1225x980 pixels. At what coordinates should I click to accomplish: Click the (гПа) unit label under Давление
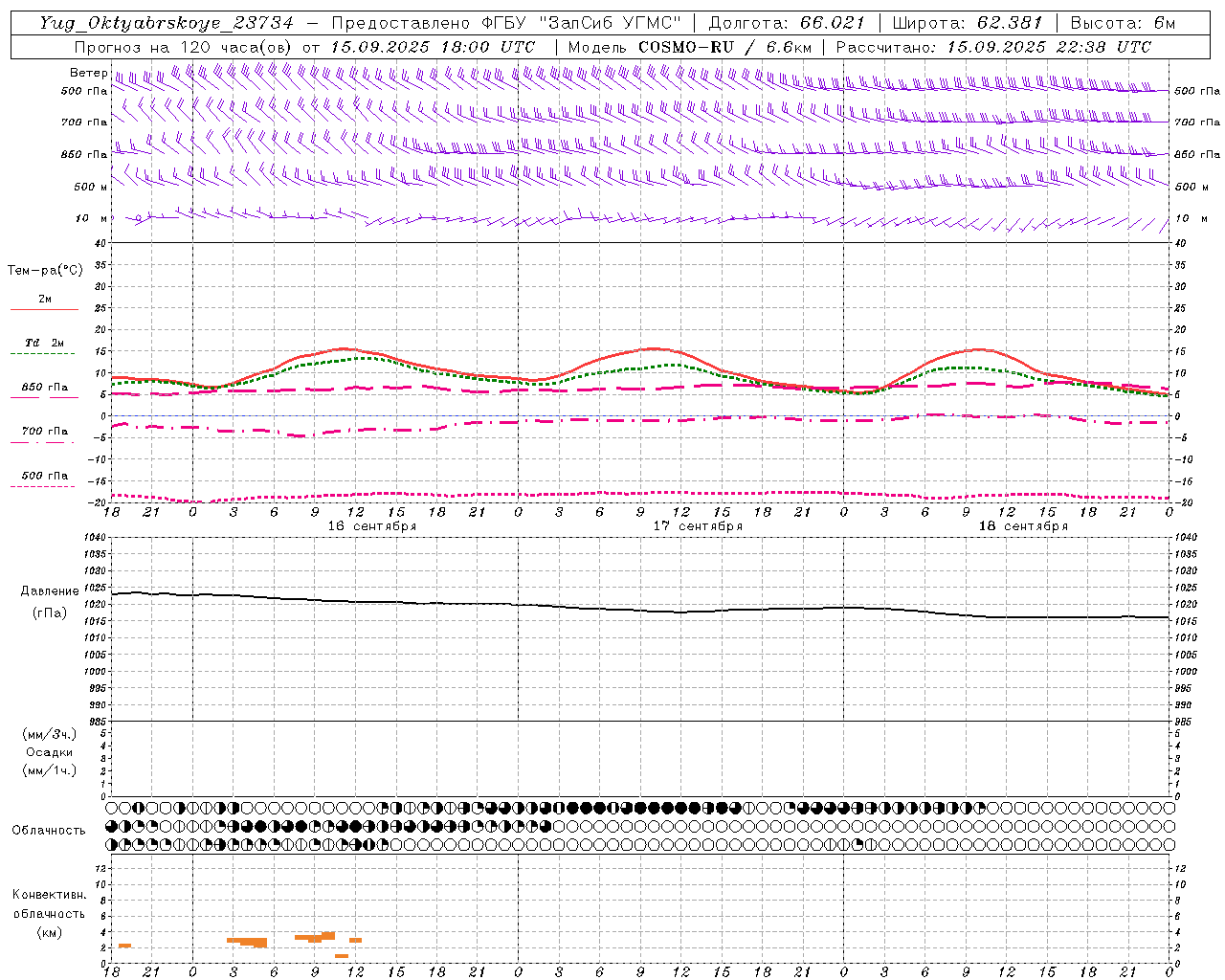click(50, 612)
